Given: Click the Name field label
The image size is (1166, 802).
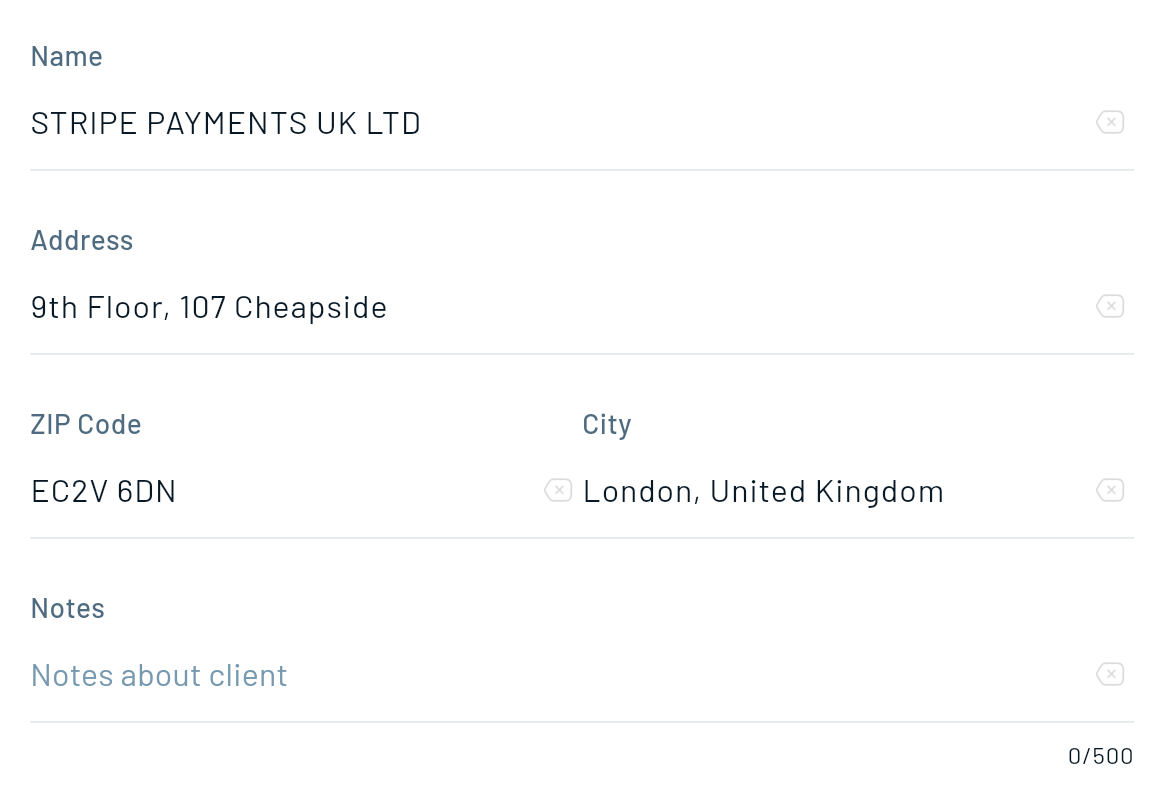Looking at the screenshot, I should pos(67,56).
